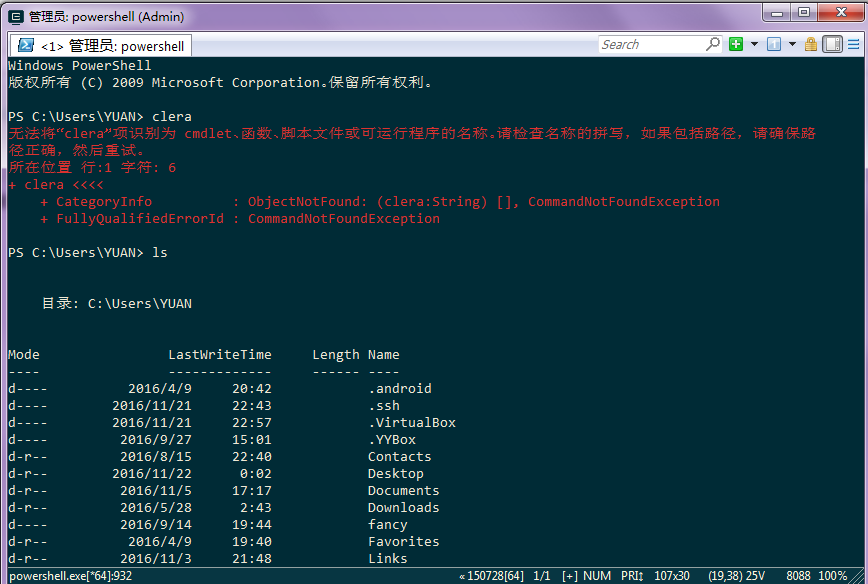Click the 'CategoryInfo' error label
This screenshot has width=868, height=584.
coord(104,201)
